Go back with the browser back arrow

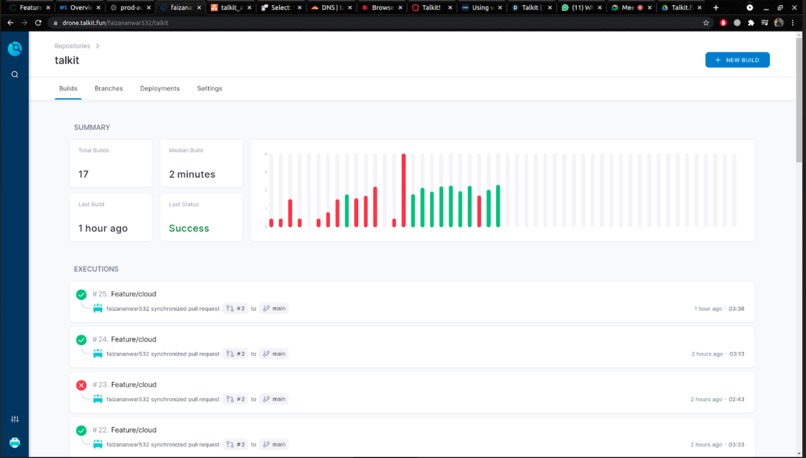(x=10, y=23)
